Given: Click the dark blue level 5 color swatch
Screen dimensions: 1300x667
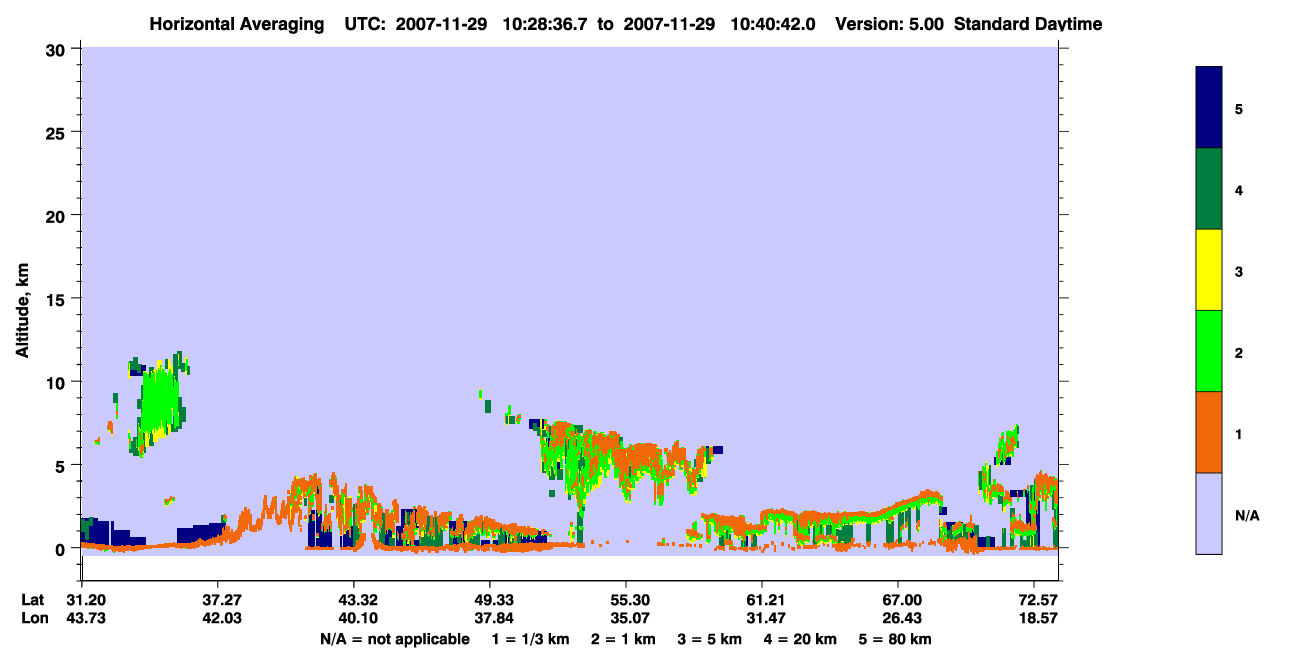Looking at the screenshot, I should click(1209, 108).
